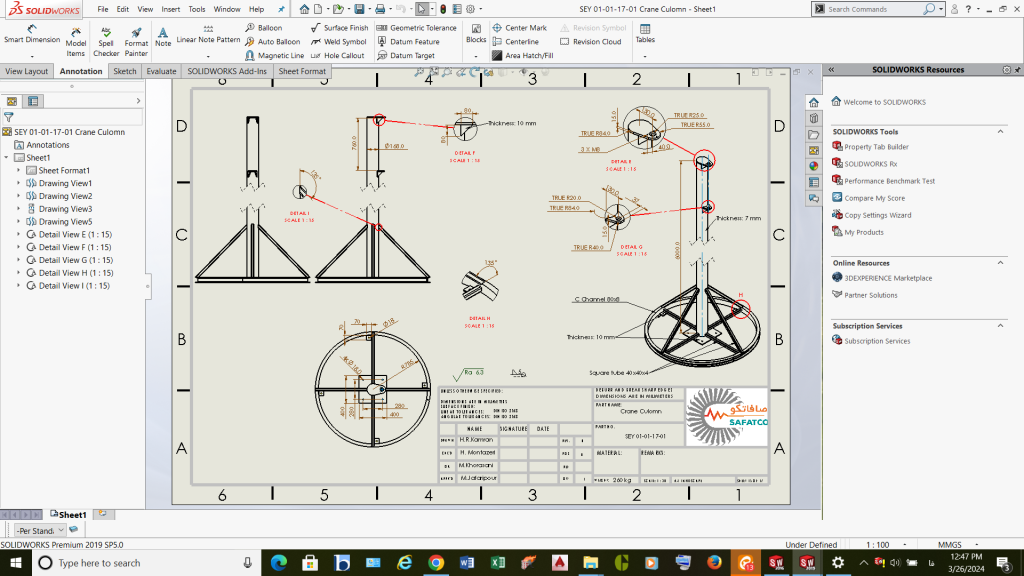Click the filter icon in feature tree
1024x576 pixels.
click(9, 116)
